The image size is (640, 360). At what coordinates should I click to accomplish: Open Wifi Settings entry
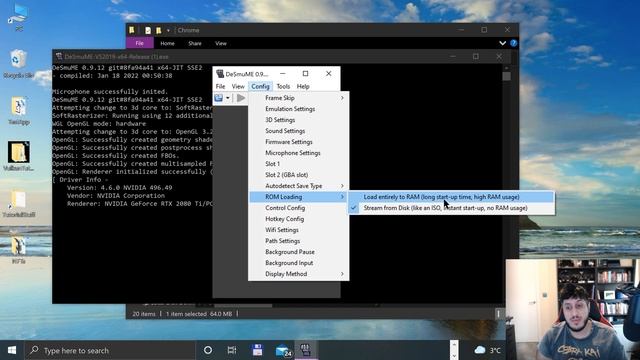click(298, 230)
